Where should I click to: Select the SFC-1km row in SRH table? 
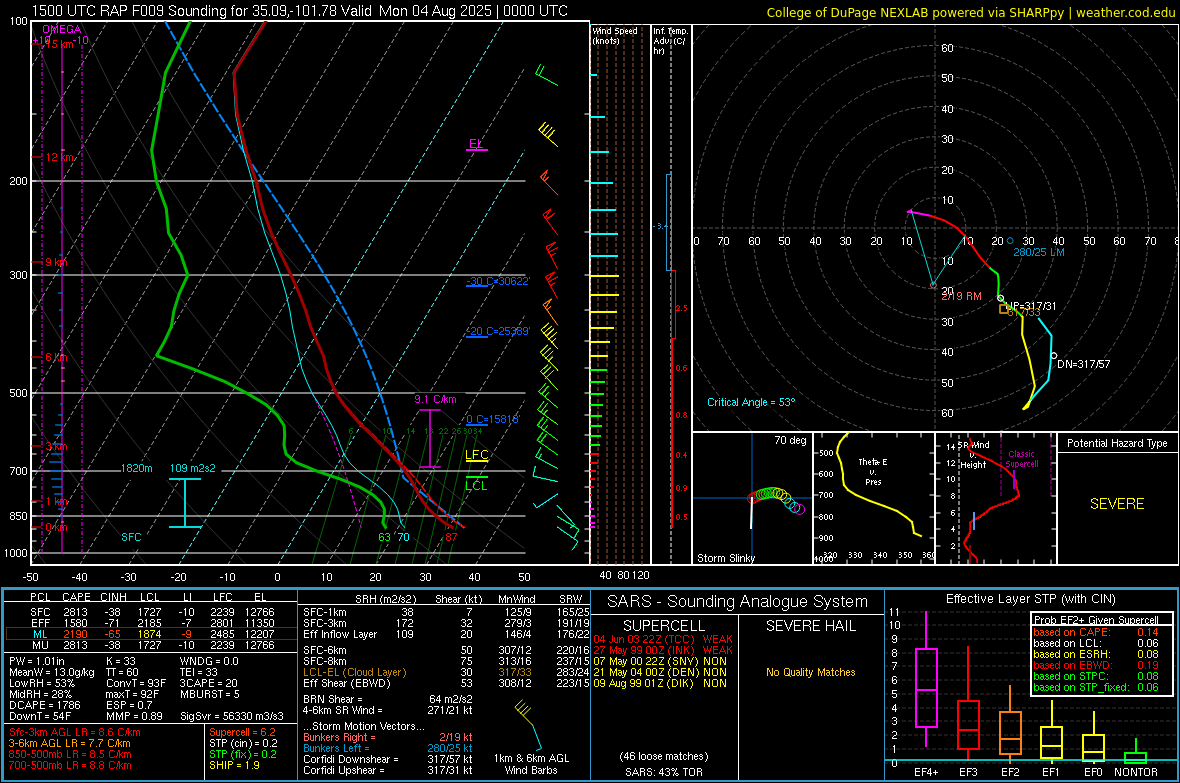[446, 612]
